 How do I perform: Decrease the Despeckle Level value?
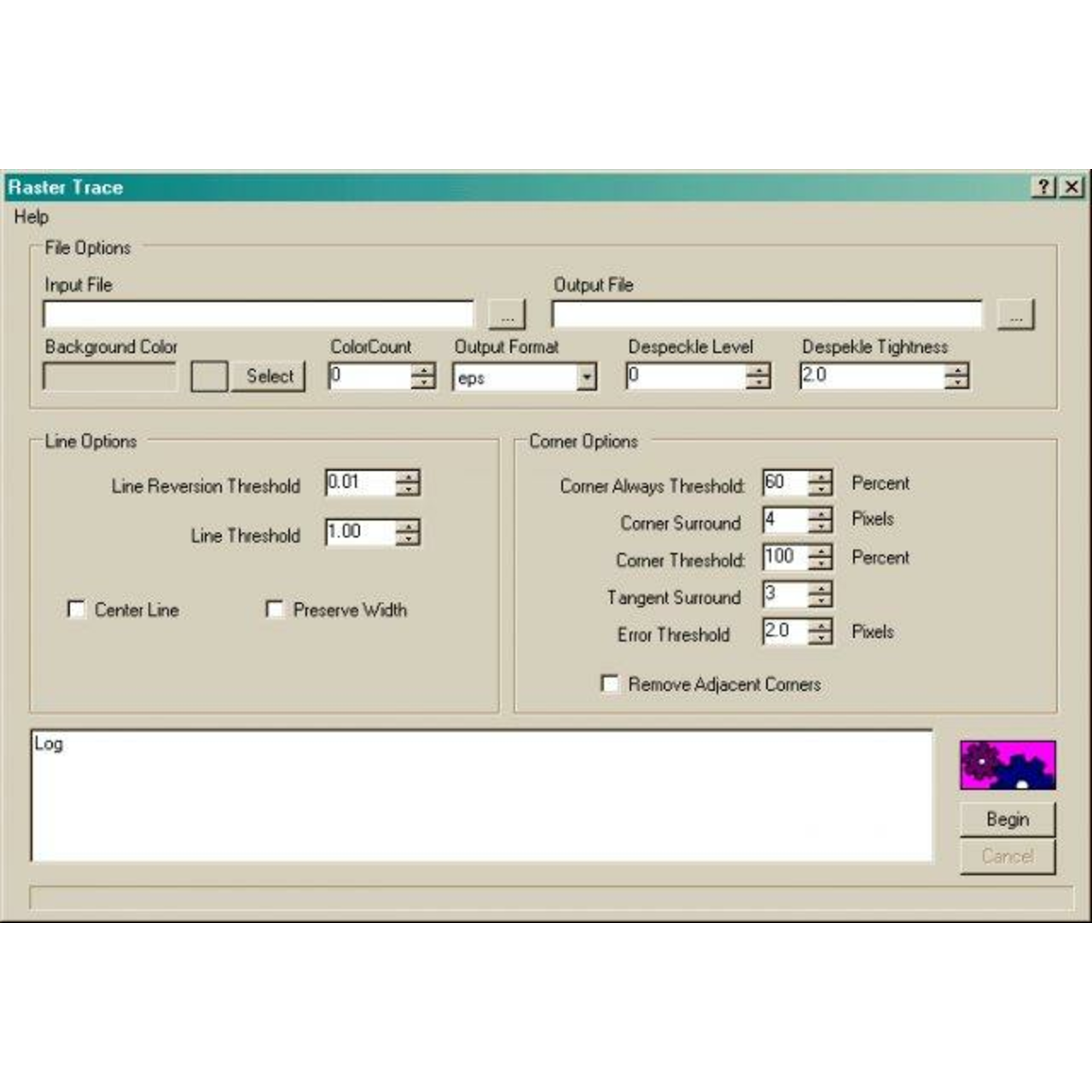click(x=758, y=382)
